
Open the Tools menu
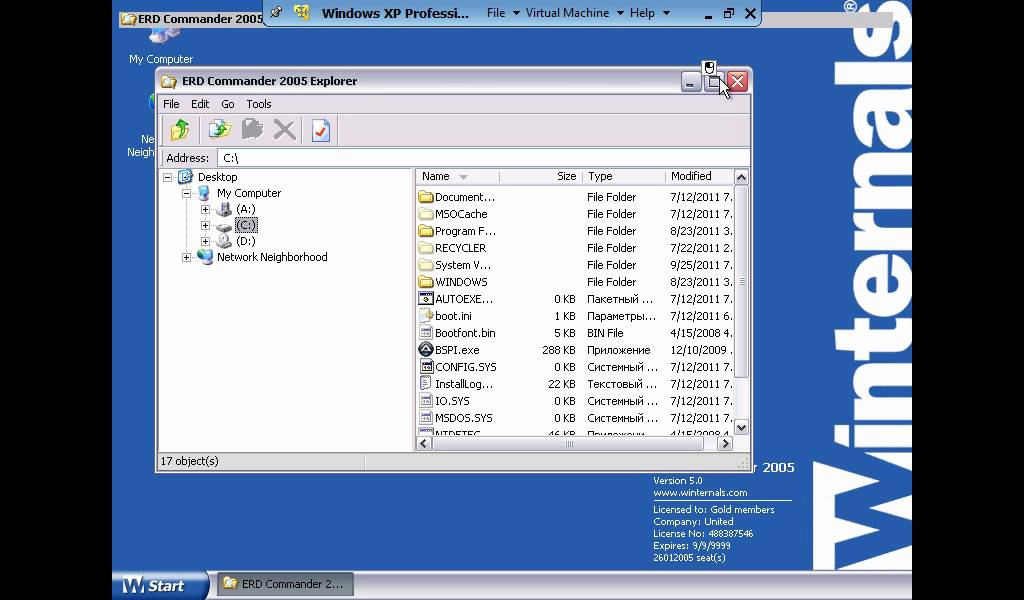259,104
